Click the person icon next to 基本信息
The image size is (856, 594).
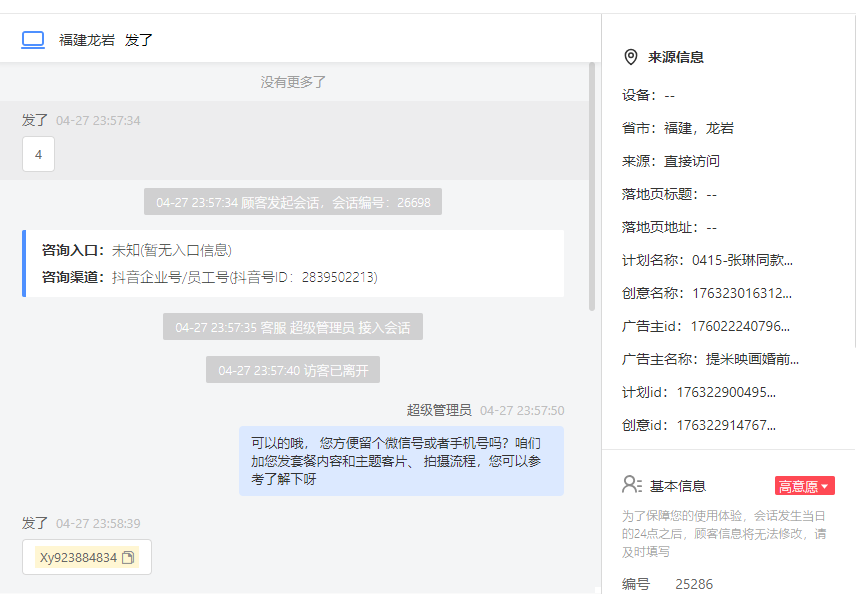point(632,485)
